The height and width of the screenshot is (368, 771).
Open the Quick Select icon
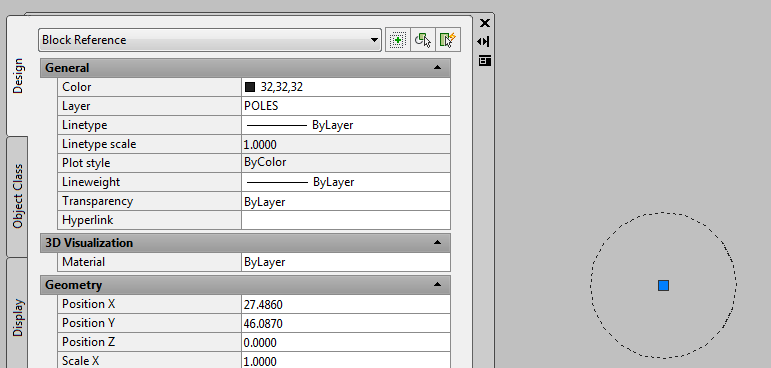[448, 40]
